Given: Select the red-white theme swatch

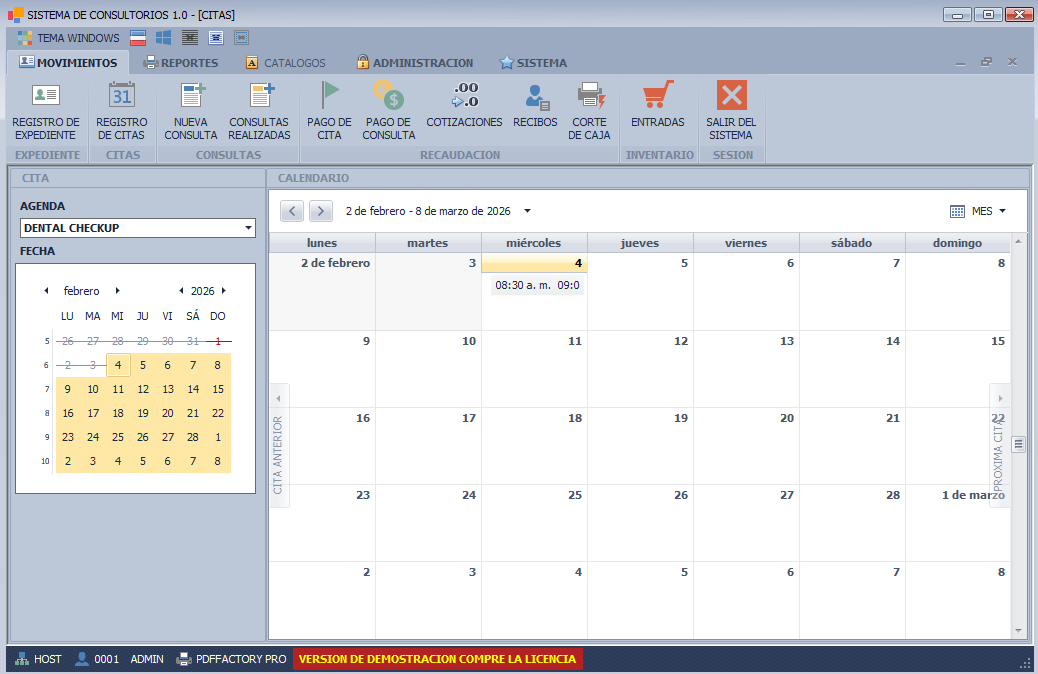Looking at the screenshot, I should click(137, 37).
